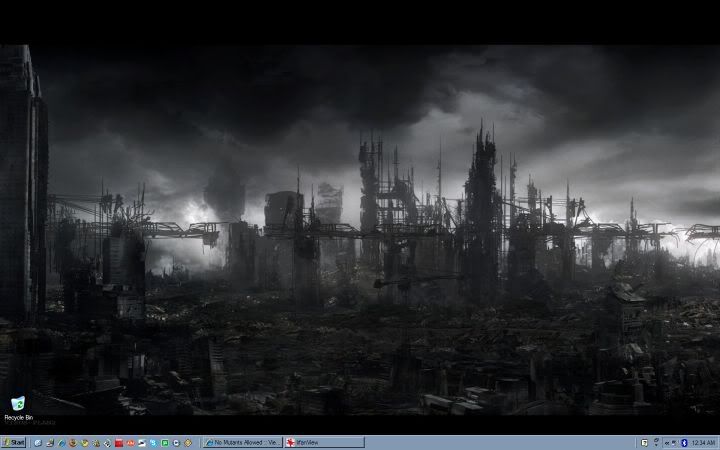This screenshot has width=720, height=450.
Task: Open the Recycle Bin desktop icon
Action: pyautogui.click(x=18, y=409)
